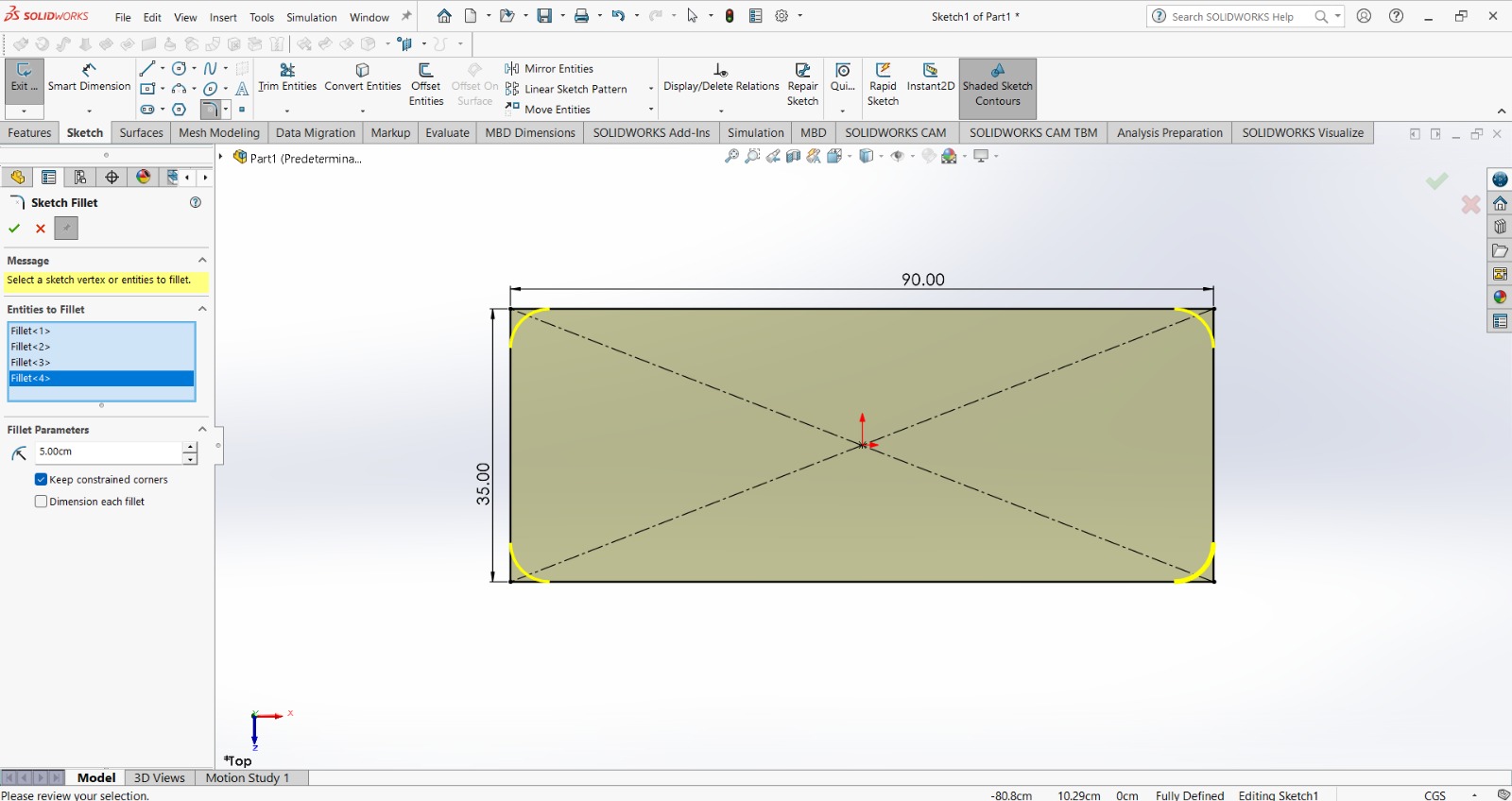Uncheck Keep constrained corners
This screenshot has width=1512, height=801.
pyautogui.click(x=42, y=480)
